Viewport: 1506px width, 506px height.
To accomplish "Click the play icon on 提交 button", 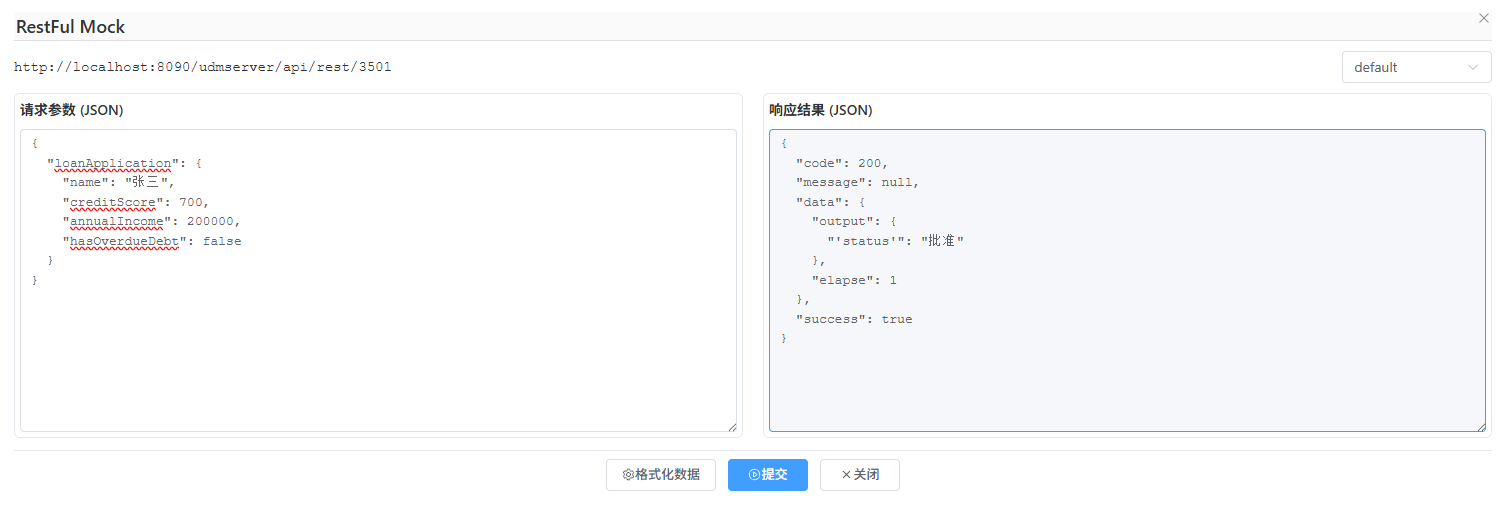I will click(x=754, y=475).
